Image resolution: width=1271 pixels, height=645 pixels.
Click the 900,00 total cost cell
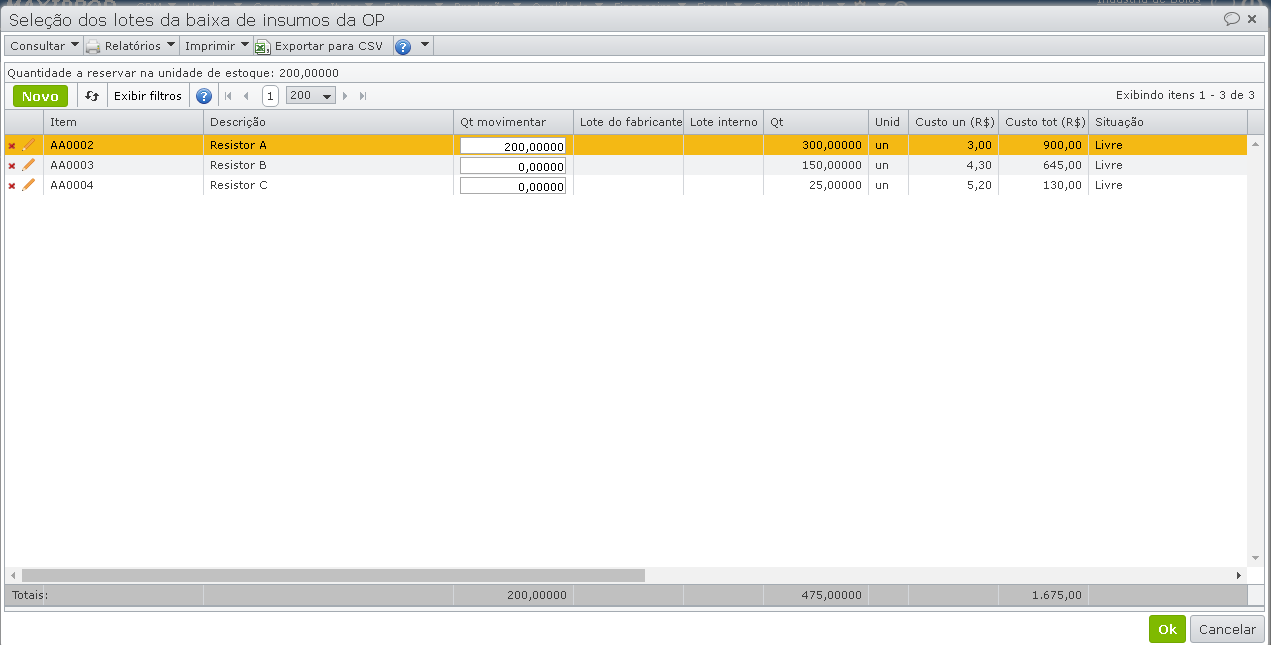click(x=1044, y=145)
